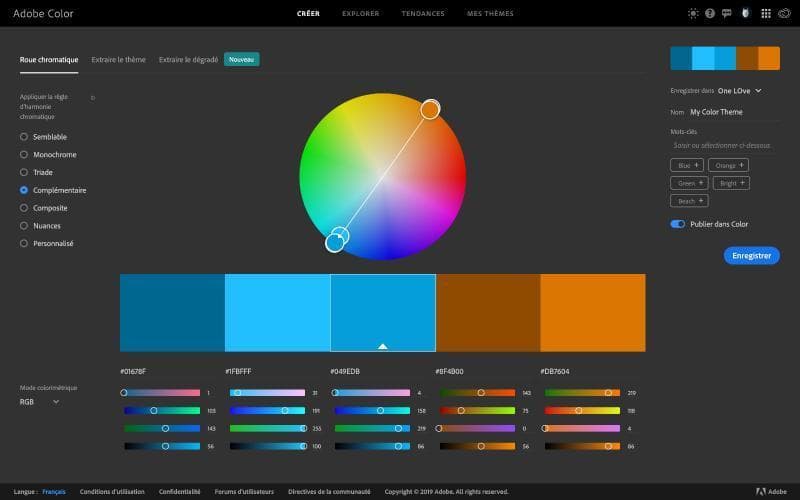Change language via Français selector
This screenshot has height=500, width=800.
tap(54, 492)
